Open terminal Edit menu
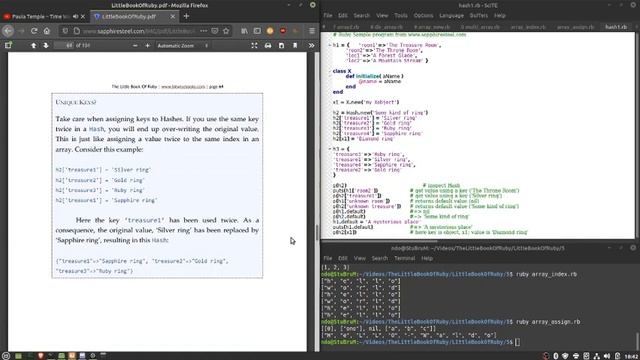 coord(343,258)
